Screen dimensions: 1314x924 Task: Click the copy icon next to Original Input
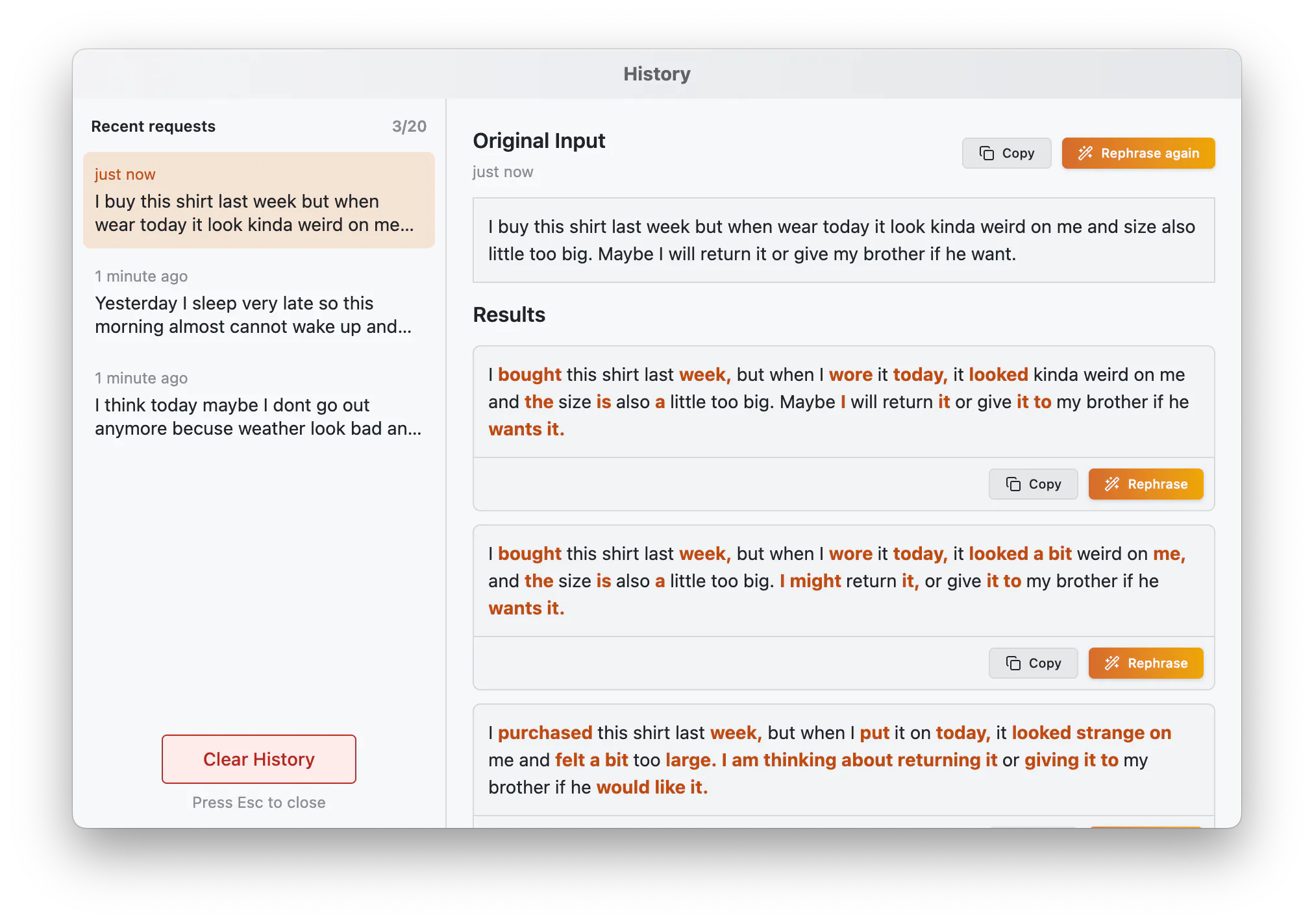tap(986, 153)
